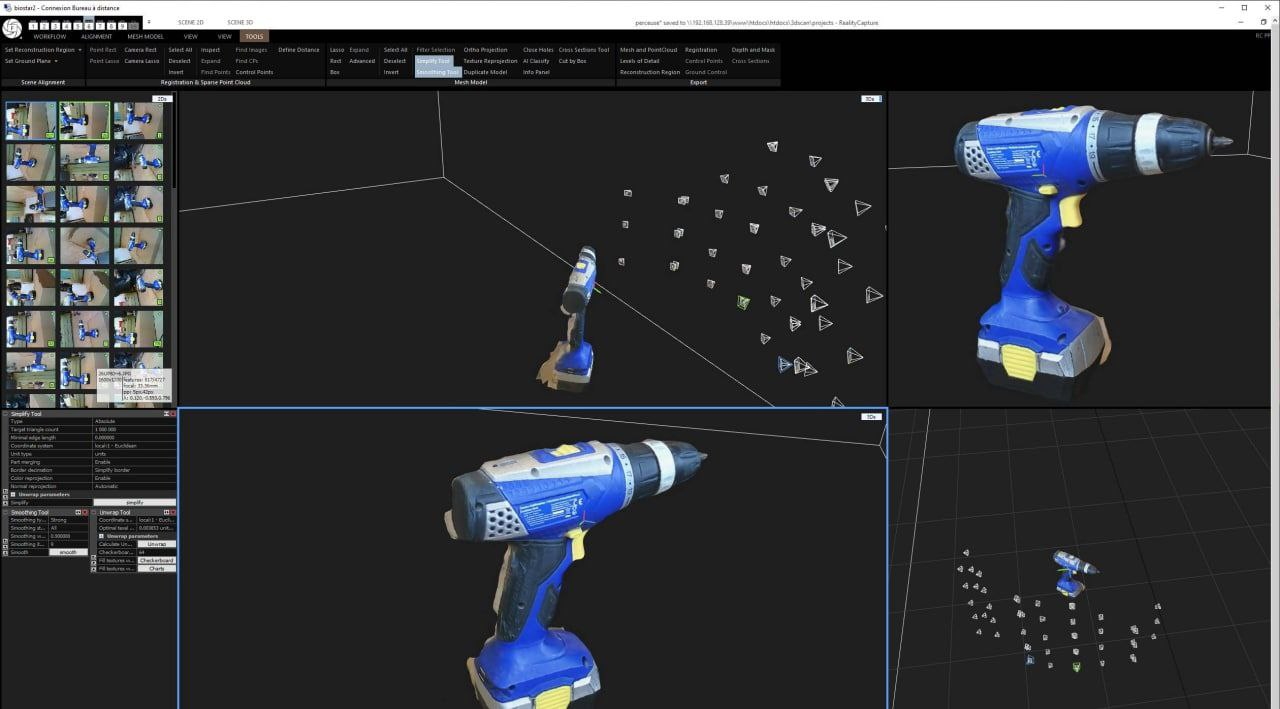Activate the Simplify Tool in ribbon
Image resolution: width=1280 pixels, height=709 pixels.
(433, 61)
